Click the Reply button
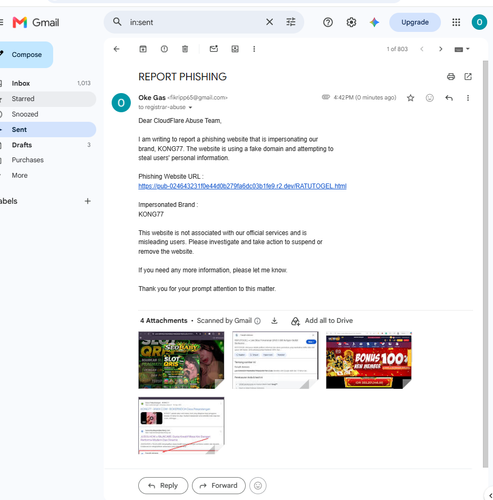Screen dimensions: 493x500 163,486
